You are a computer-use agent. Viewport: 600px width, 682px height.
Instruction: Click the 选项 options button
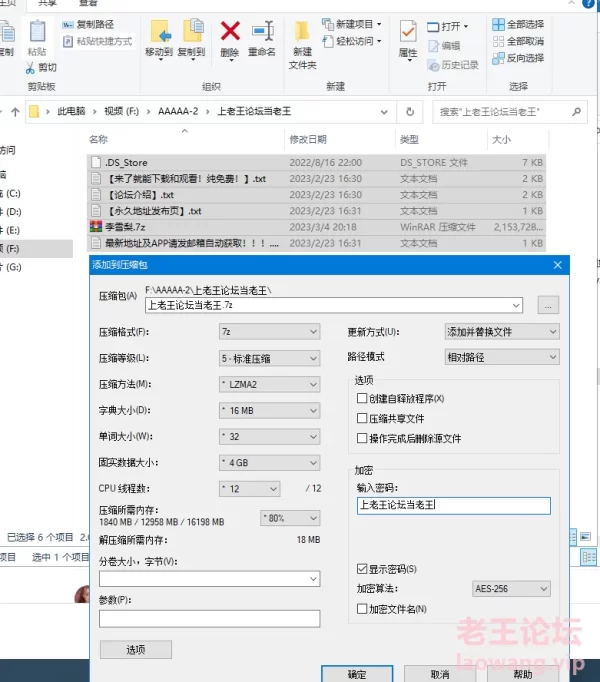pos(135,650)
